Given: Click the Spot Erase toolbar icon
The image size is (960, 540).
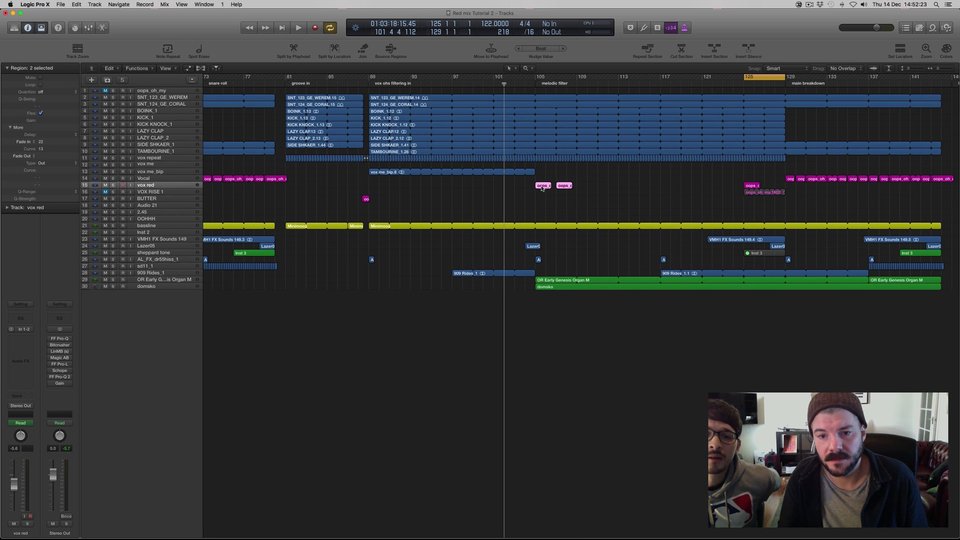Looking at the screenshot, I should pyautogui.click(x=199, y=48).
